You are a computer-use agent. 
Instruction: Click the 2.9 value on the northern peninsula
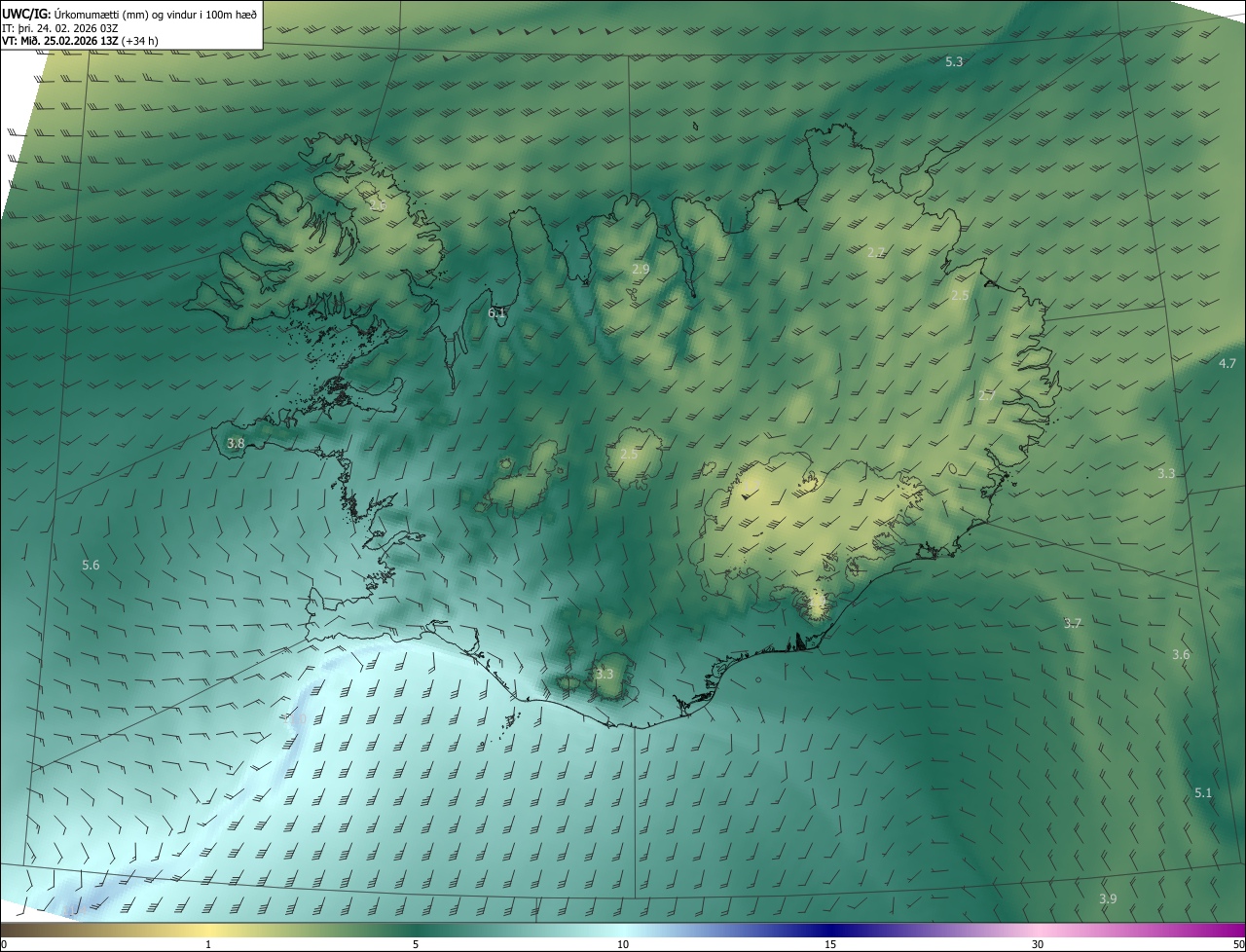tap(641, 269)
